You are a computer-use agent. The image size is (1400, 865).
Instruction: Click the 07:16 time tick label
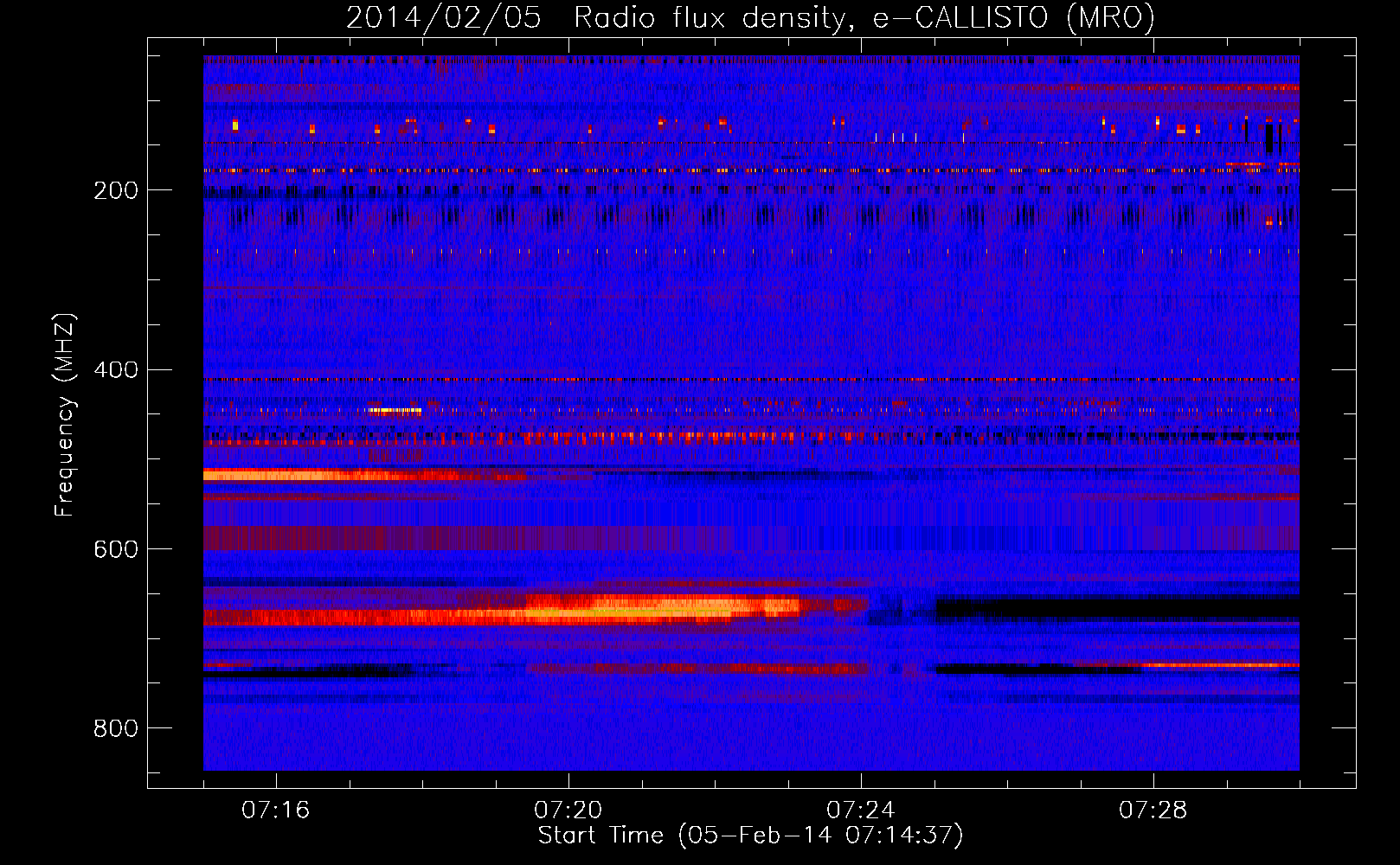click(276, 811)
